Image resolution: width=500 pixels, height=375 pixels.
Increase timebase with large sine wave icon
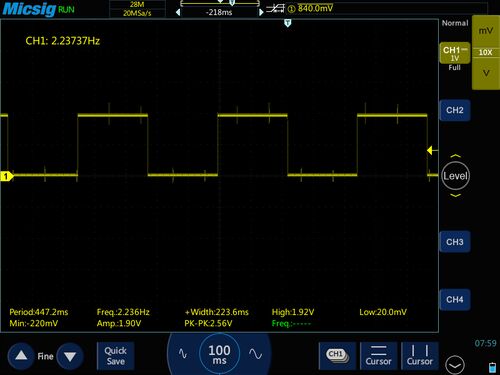(x=255, y=354)
